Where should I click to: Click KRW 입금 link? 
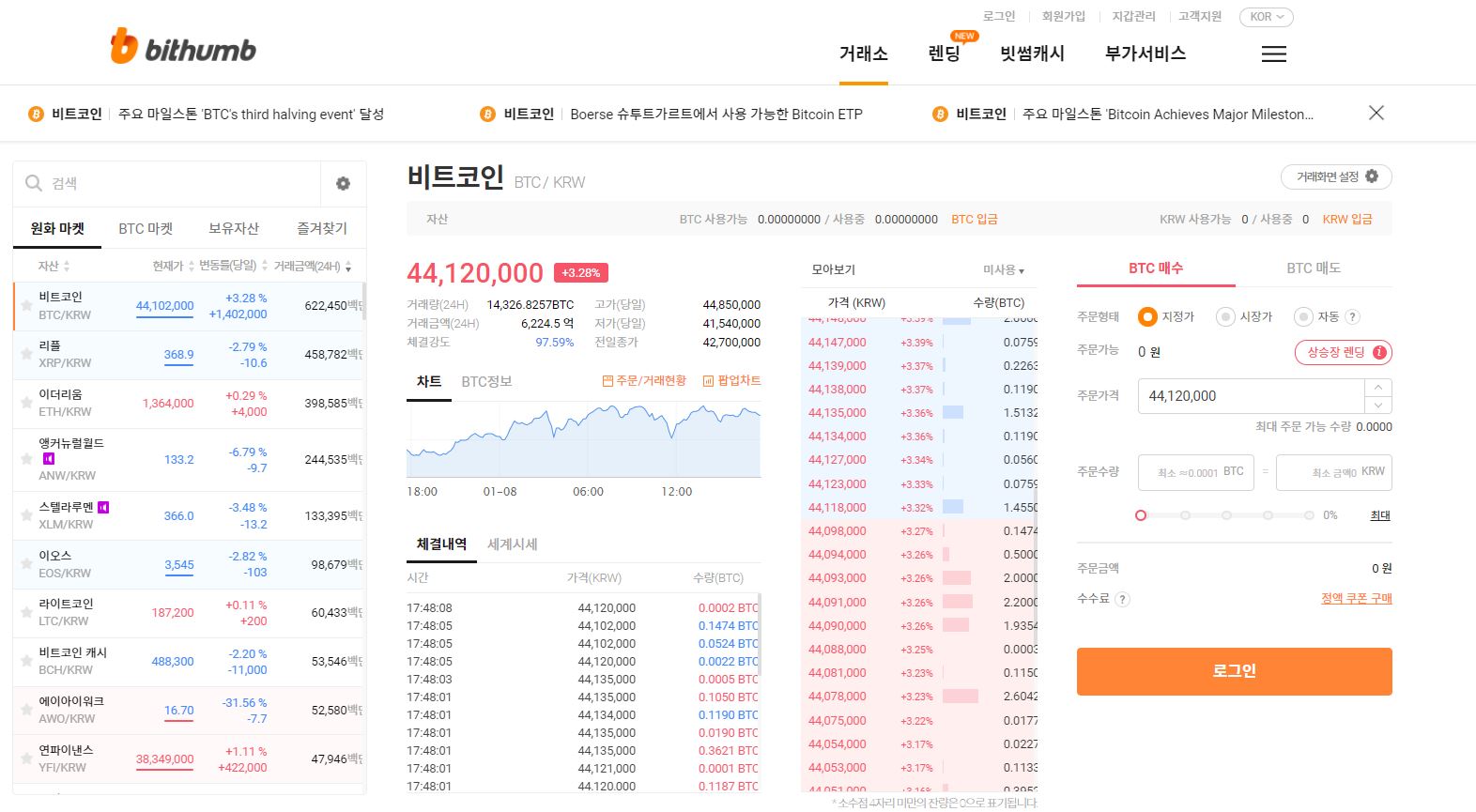(x=1347, y=219)
